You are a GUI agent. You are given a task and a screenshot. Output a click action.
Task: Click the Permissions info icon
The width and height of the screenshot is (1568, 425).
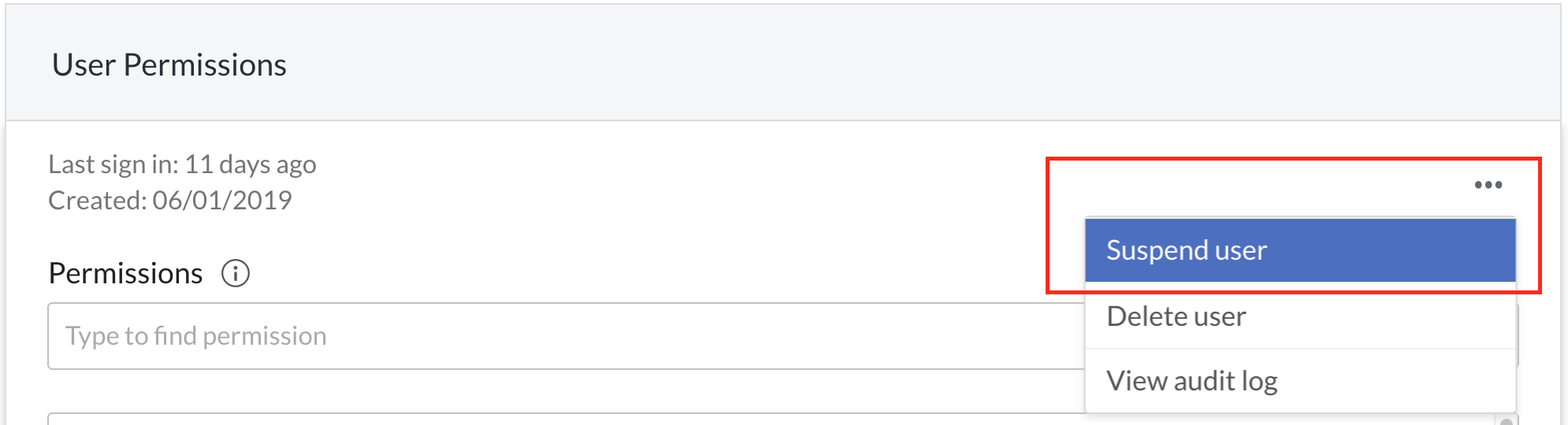tap(236, 273)
